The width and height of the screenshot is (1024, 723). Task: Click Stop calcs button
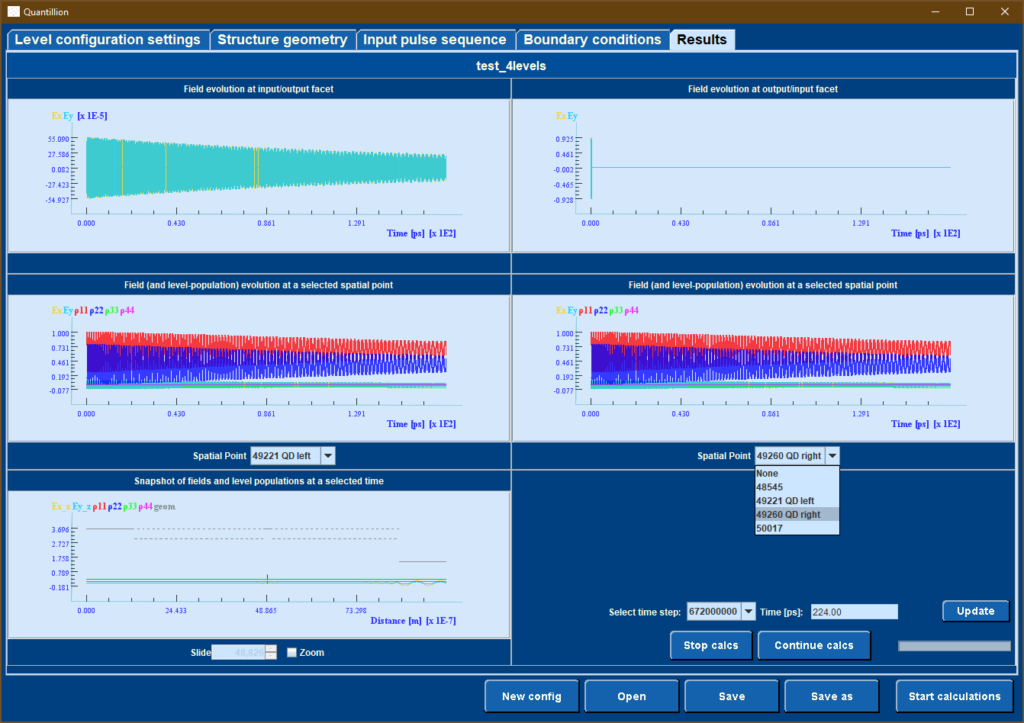711,645
